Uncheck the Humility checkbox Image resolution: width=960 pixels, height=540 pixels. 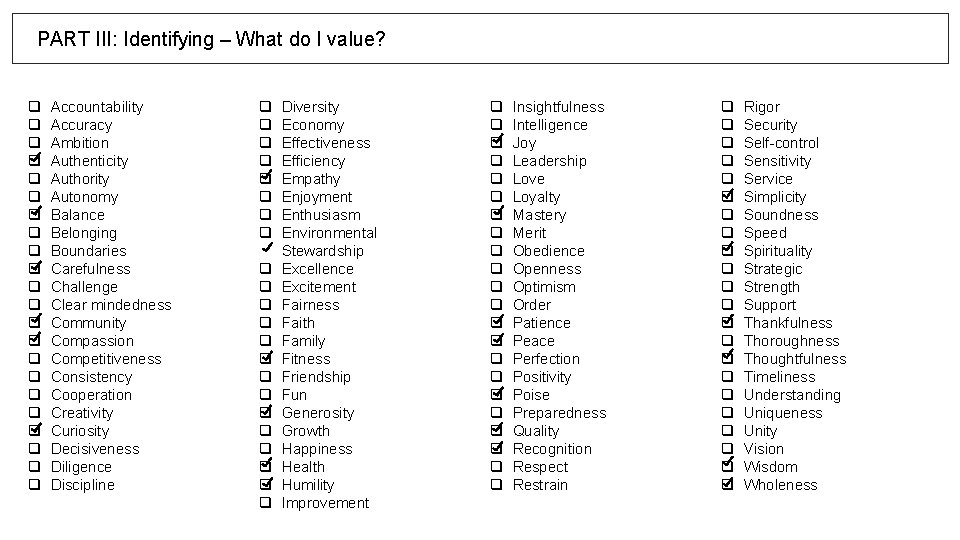(x=265, y=485)
